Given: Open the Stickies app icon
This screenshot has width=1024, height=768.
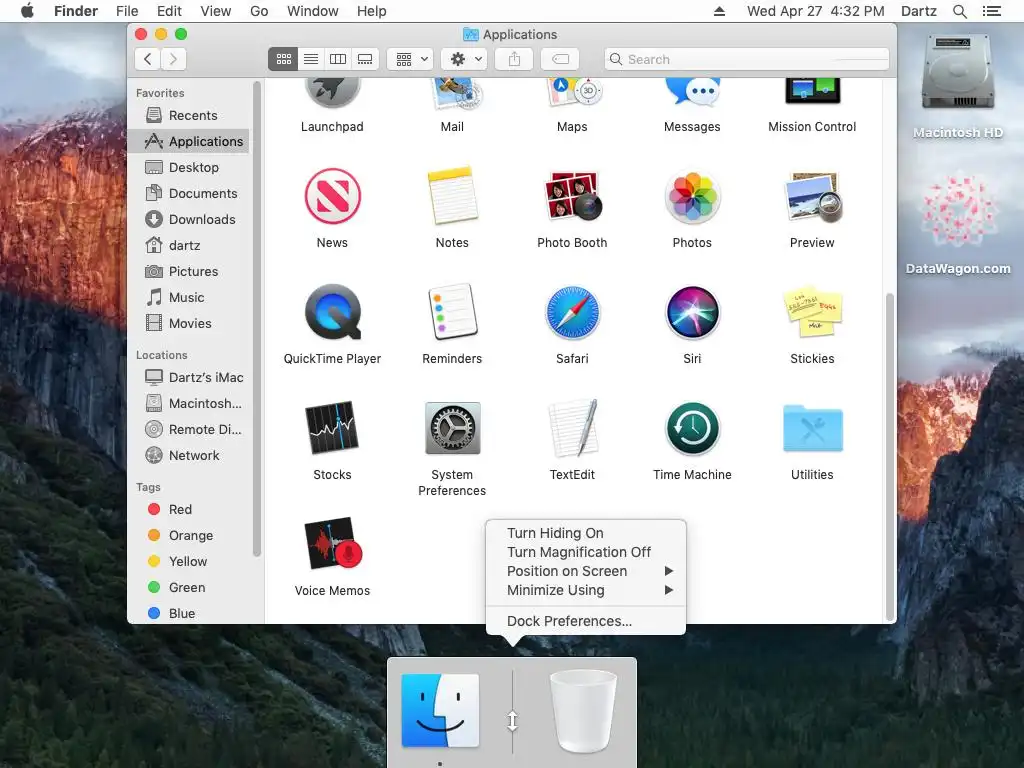Looking at the screenshot, I should click(x=812, y=311).
